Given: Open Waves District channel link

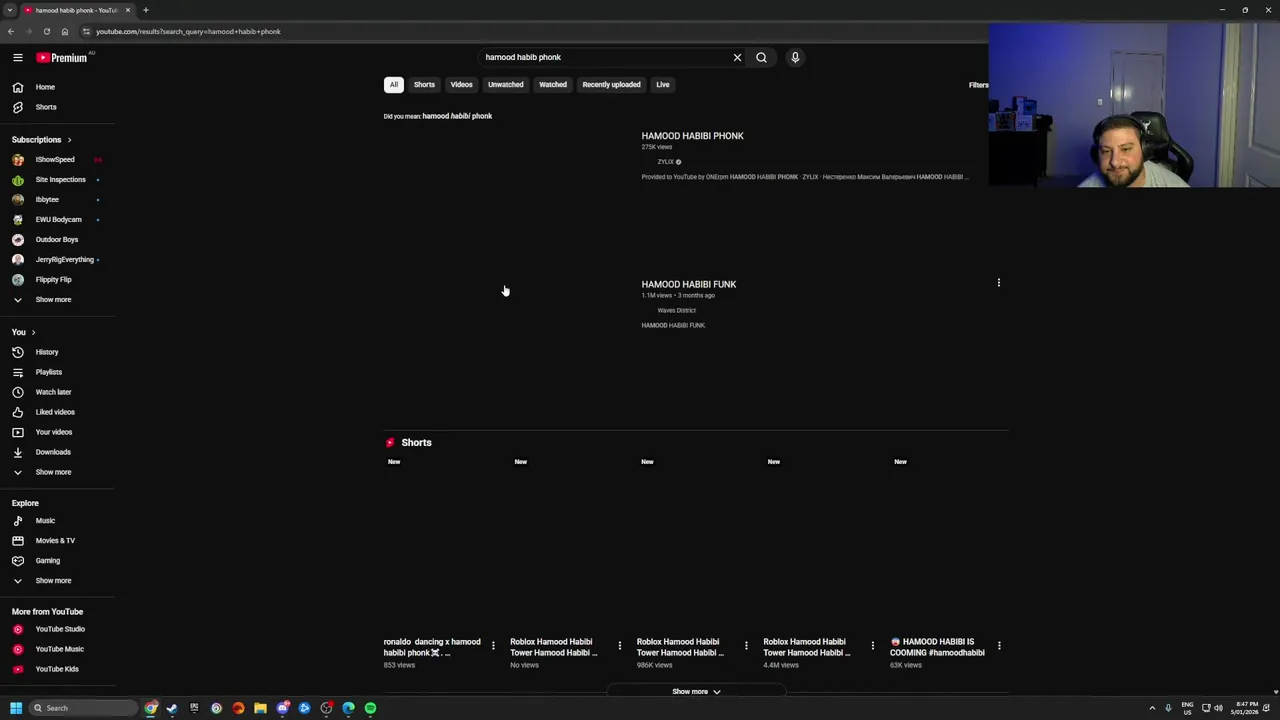Looking at the screenshot, I should pos(676,310).
